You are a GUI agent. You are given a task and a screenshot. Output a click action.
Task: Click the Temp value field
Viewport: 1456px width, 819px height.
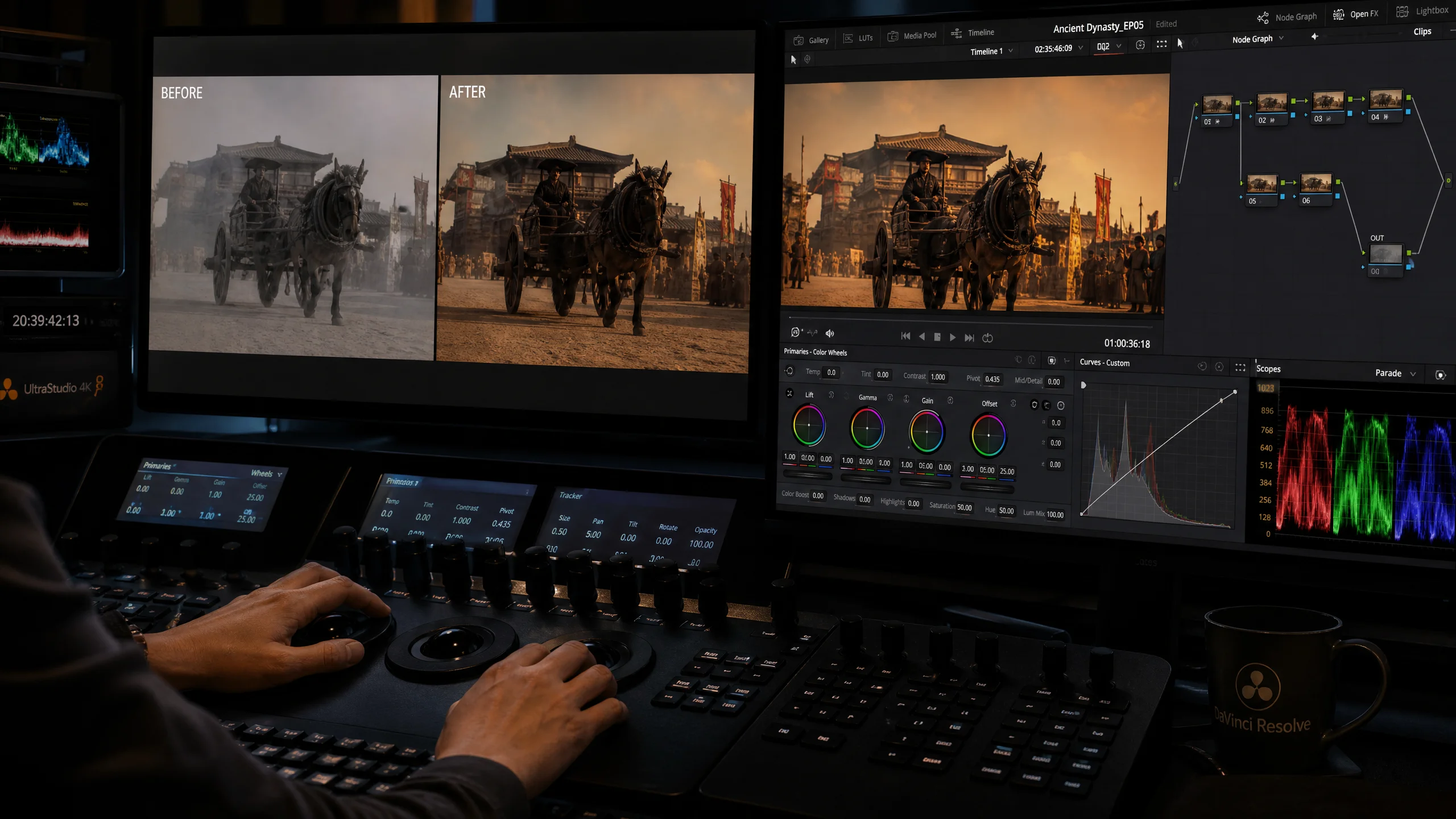tap(832, 373)
